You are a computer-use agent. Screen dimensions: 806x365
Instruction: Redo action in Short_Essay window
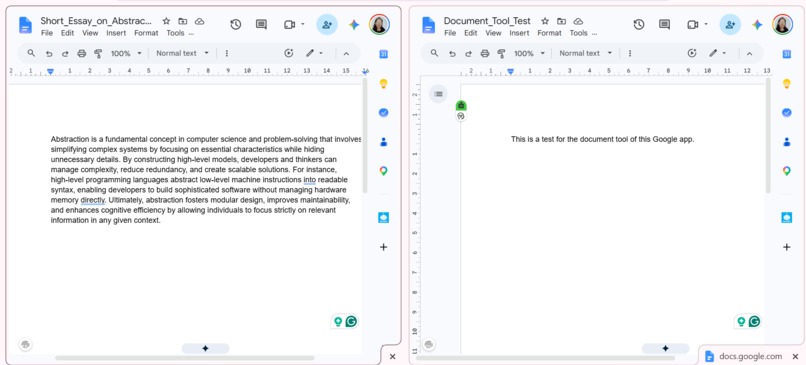pos(65,53)
